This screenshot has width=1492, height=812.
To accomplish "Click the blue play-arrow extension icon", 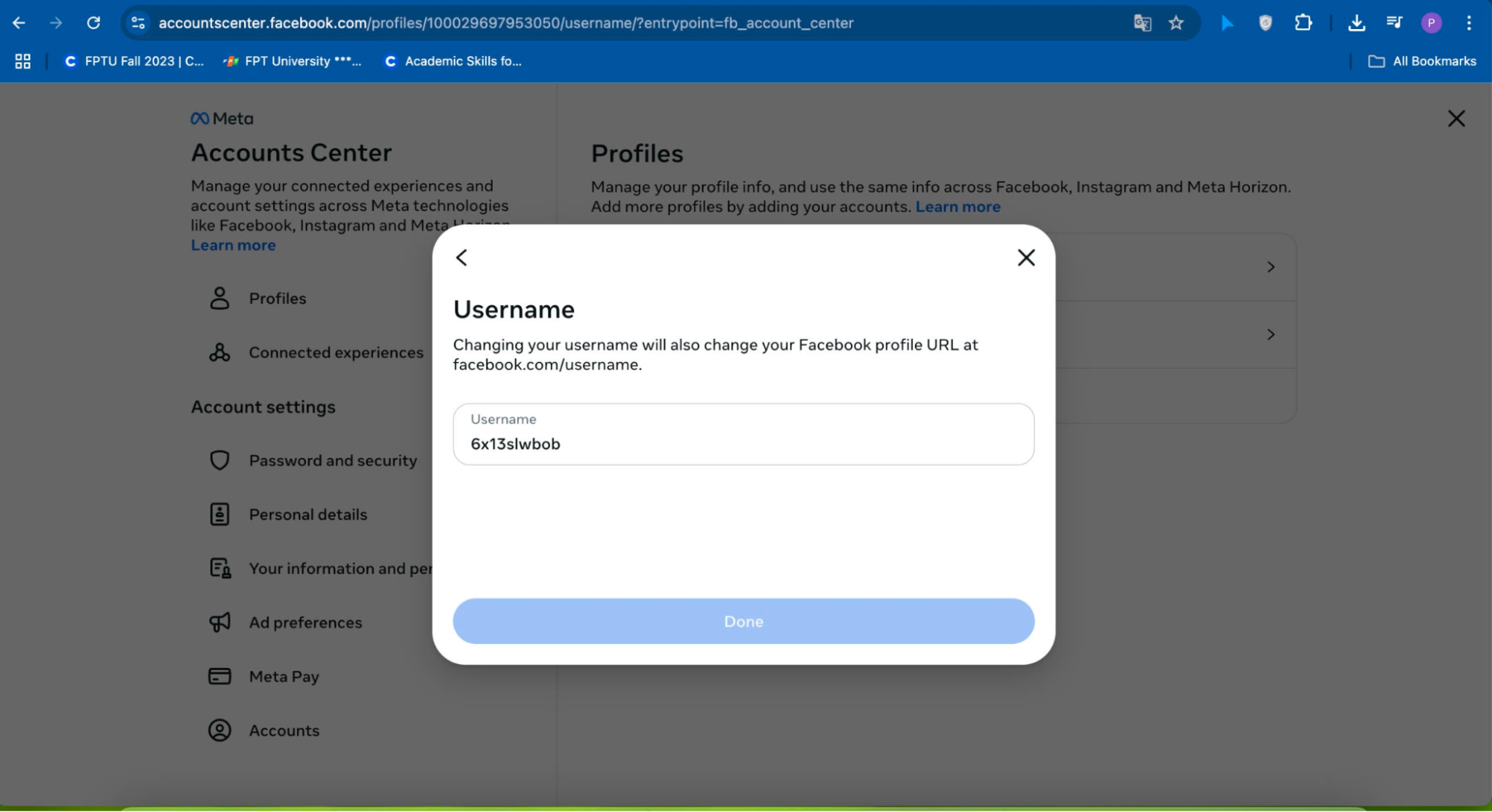I will (1227, 22).
